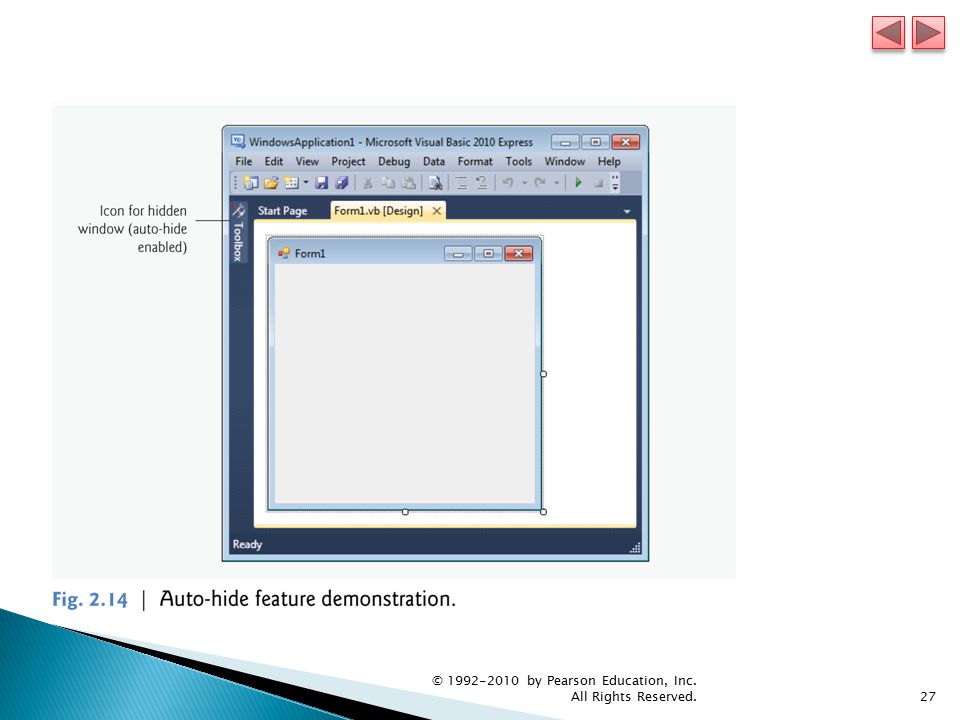The height and width of the screenshot is (720, 960).
Task: Click the New Project toolbar icon
Action: pyautogui.click(x=250, y=182)
